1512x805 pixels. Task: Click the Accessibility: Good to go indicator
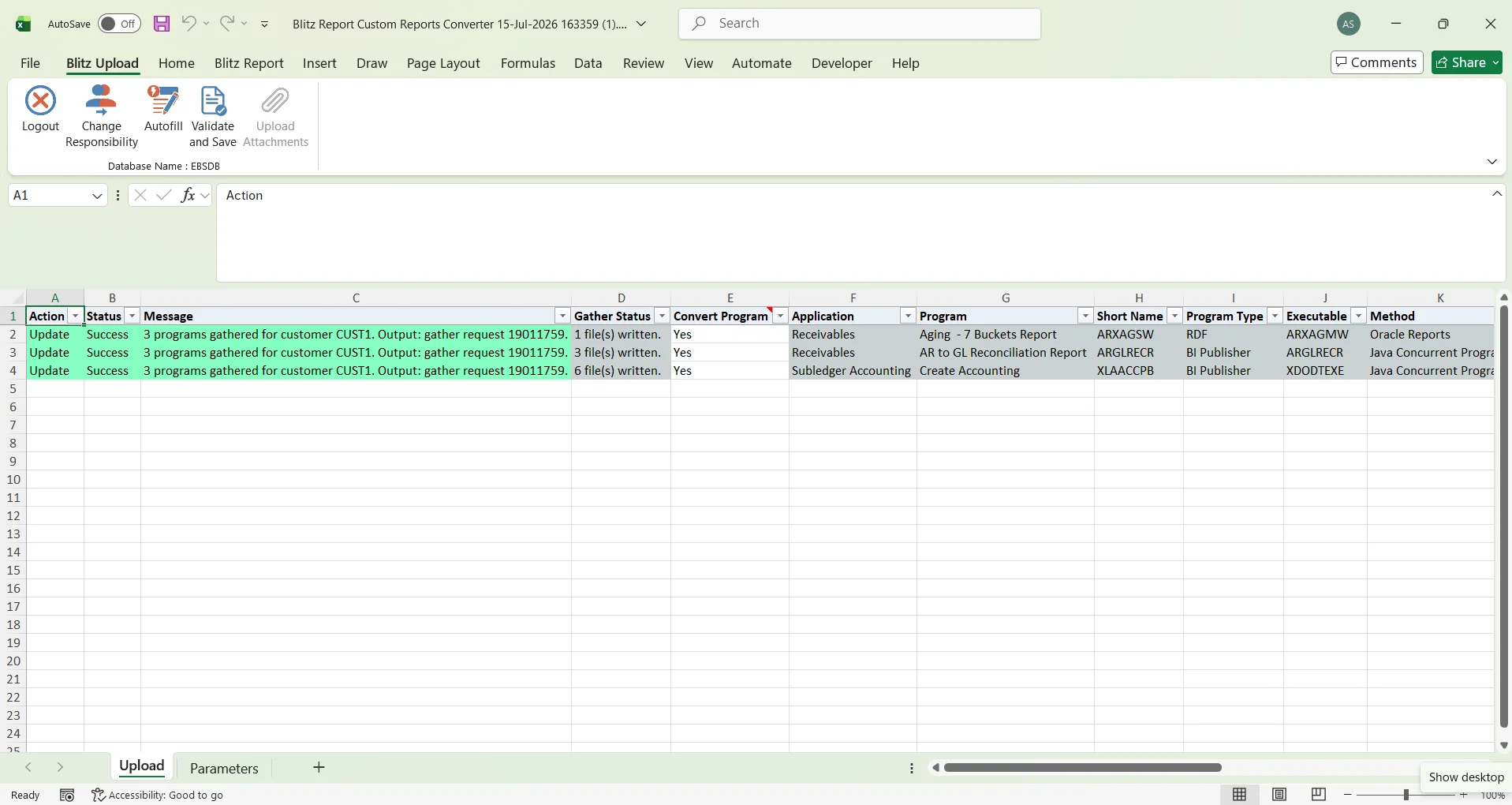coord(158,795)
